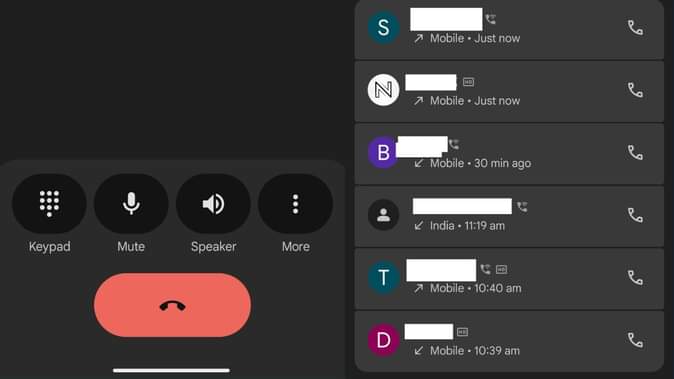End the call with red button
Screen dimensions: 674x379
click(172, 305)
